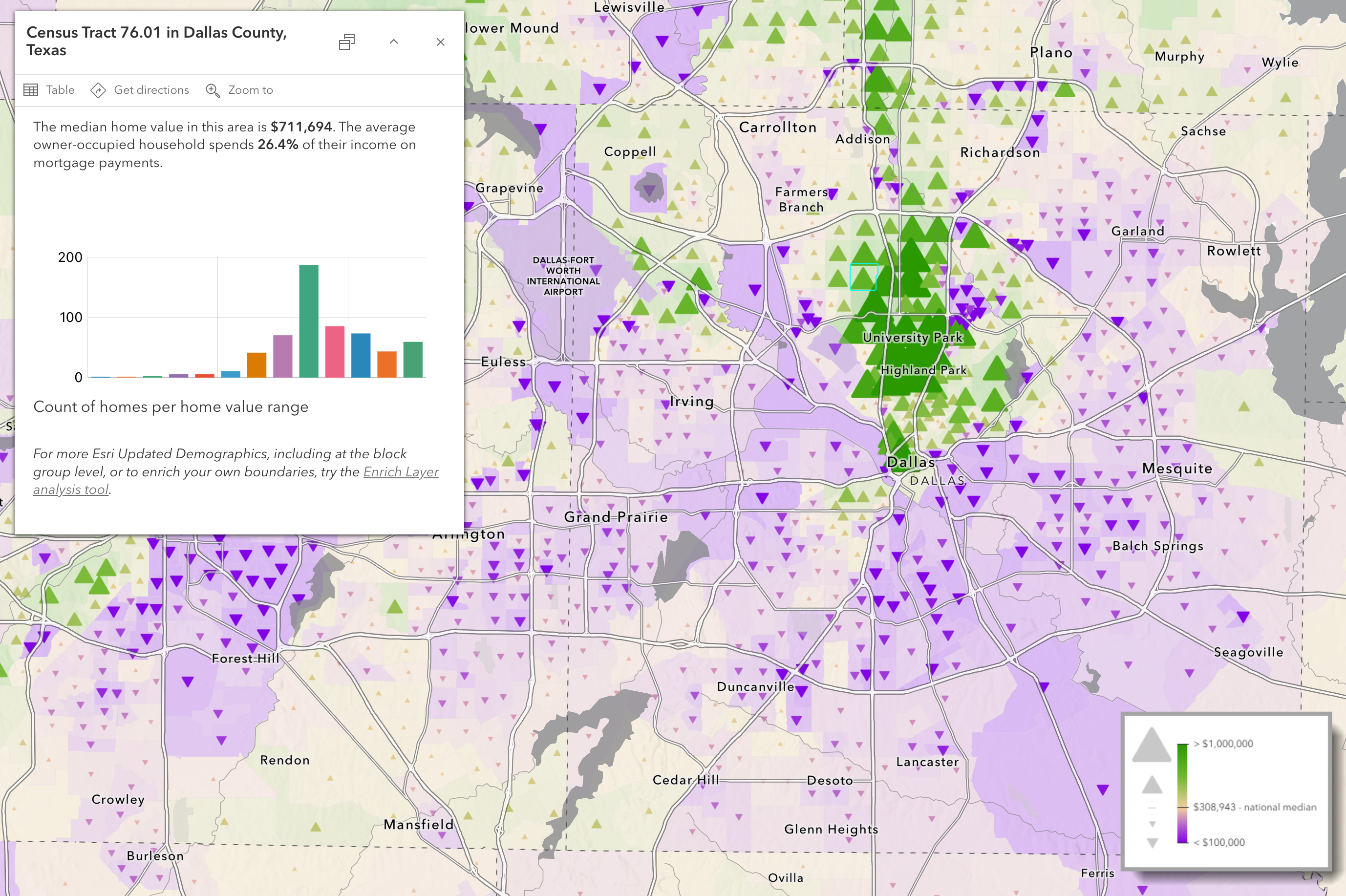Click the Highland Park map label
Screen dimensions: 1346x896
tap(923, 370)
